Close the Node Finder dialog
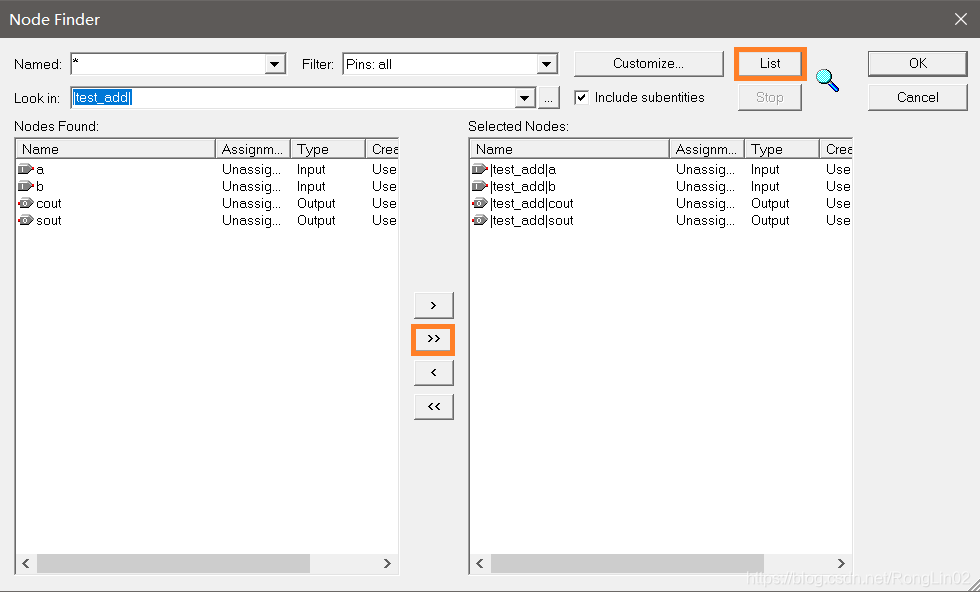The width and height of the screenshot is (980, 597). 961,19
